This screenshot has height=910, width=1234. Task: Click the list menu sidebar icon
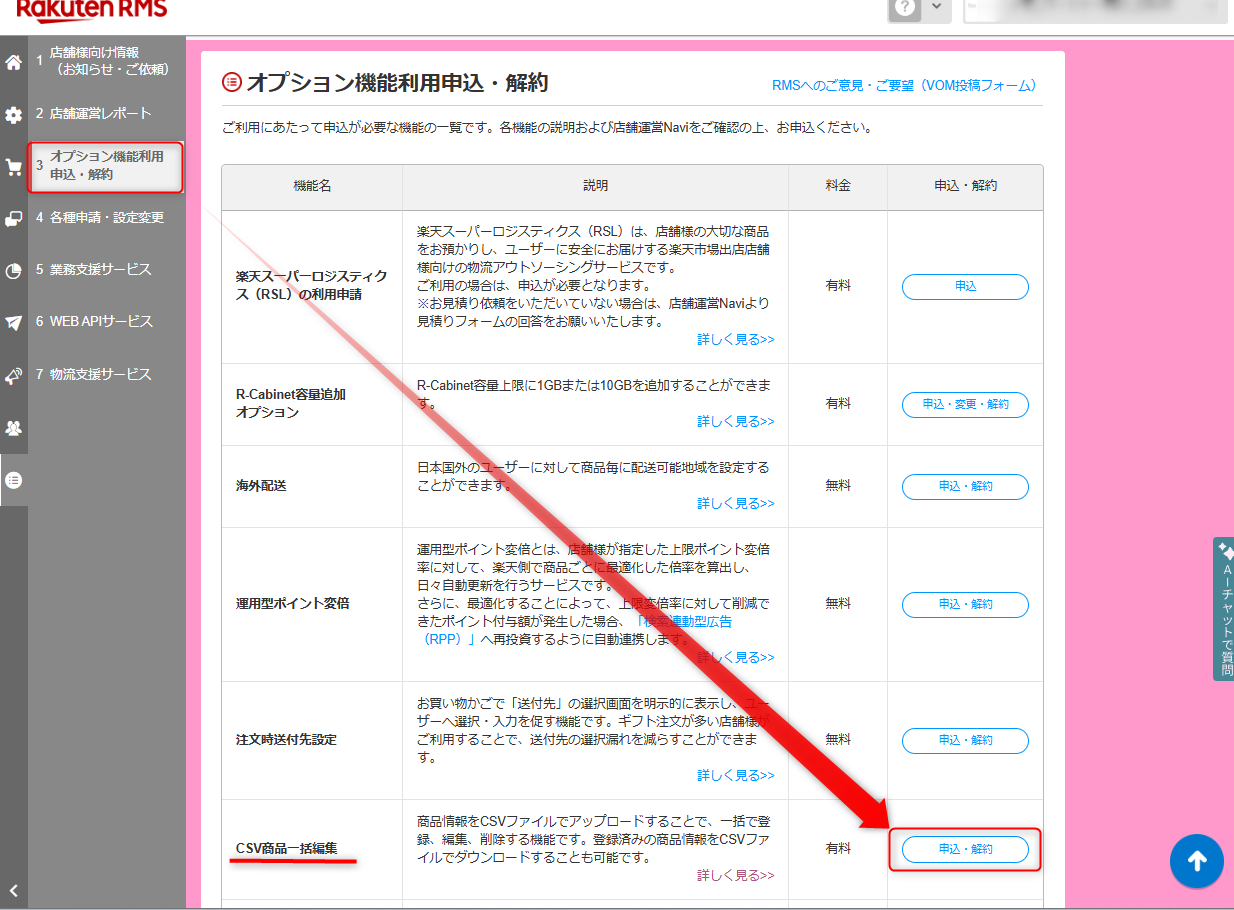tap(13, 480)
